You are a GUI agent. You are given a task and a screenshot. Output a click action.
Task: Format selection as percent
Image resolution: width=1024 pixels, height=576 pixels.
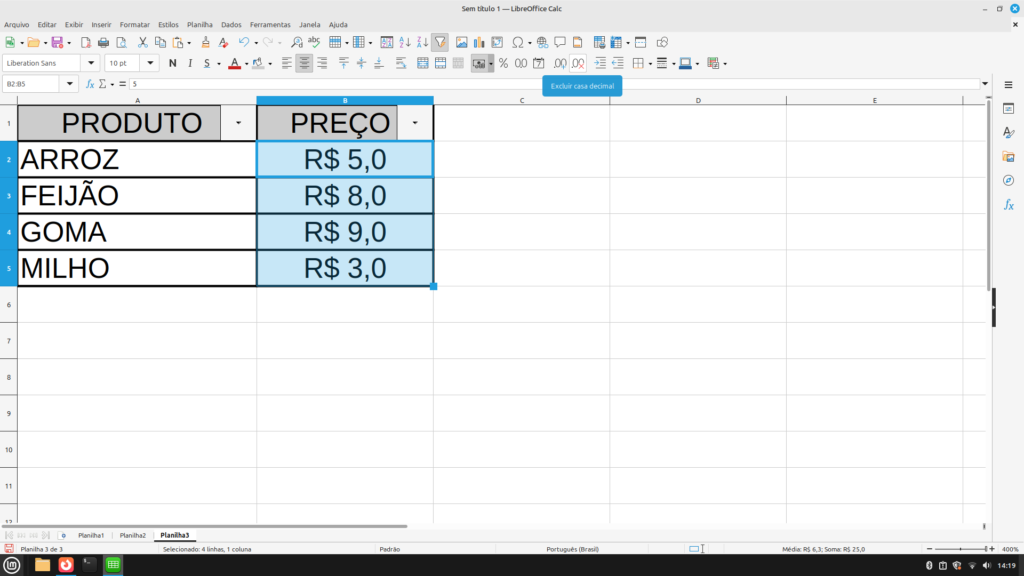pos(503,63)
